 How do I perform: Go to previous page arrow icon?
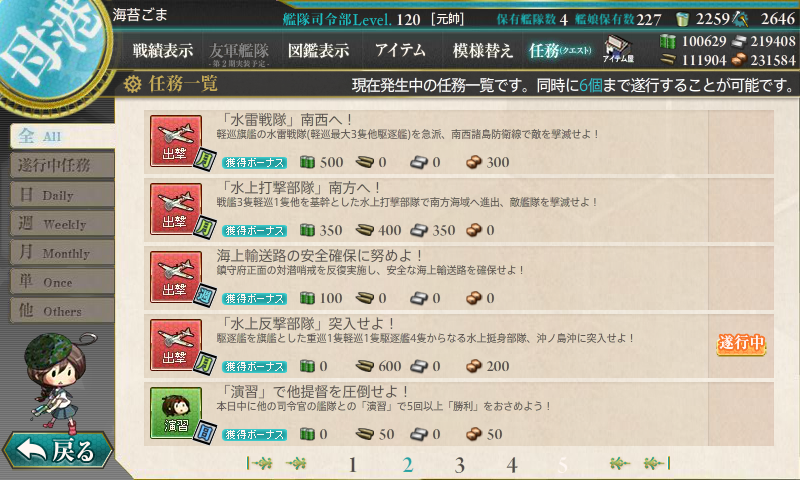tap(295, 463)
